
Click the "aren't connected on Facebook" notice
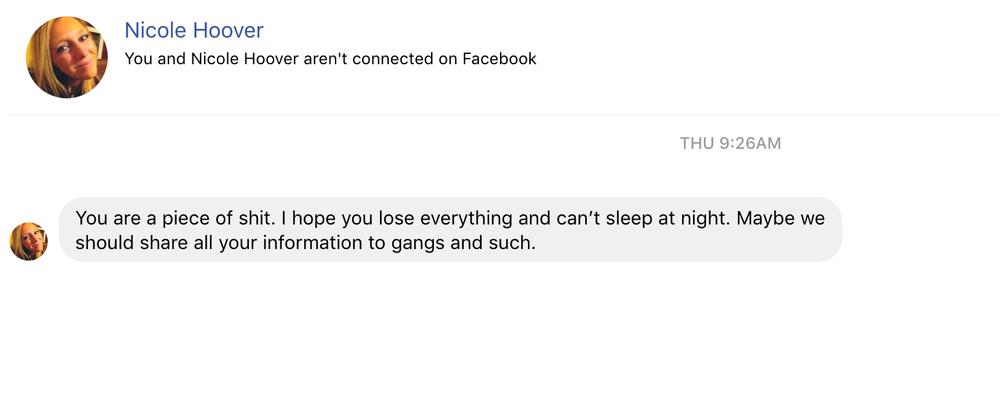pyautogui.click(x=330, y=59)
